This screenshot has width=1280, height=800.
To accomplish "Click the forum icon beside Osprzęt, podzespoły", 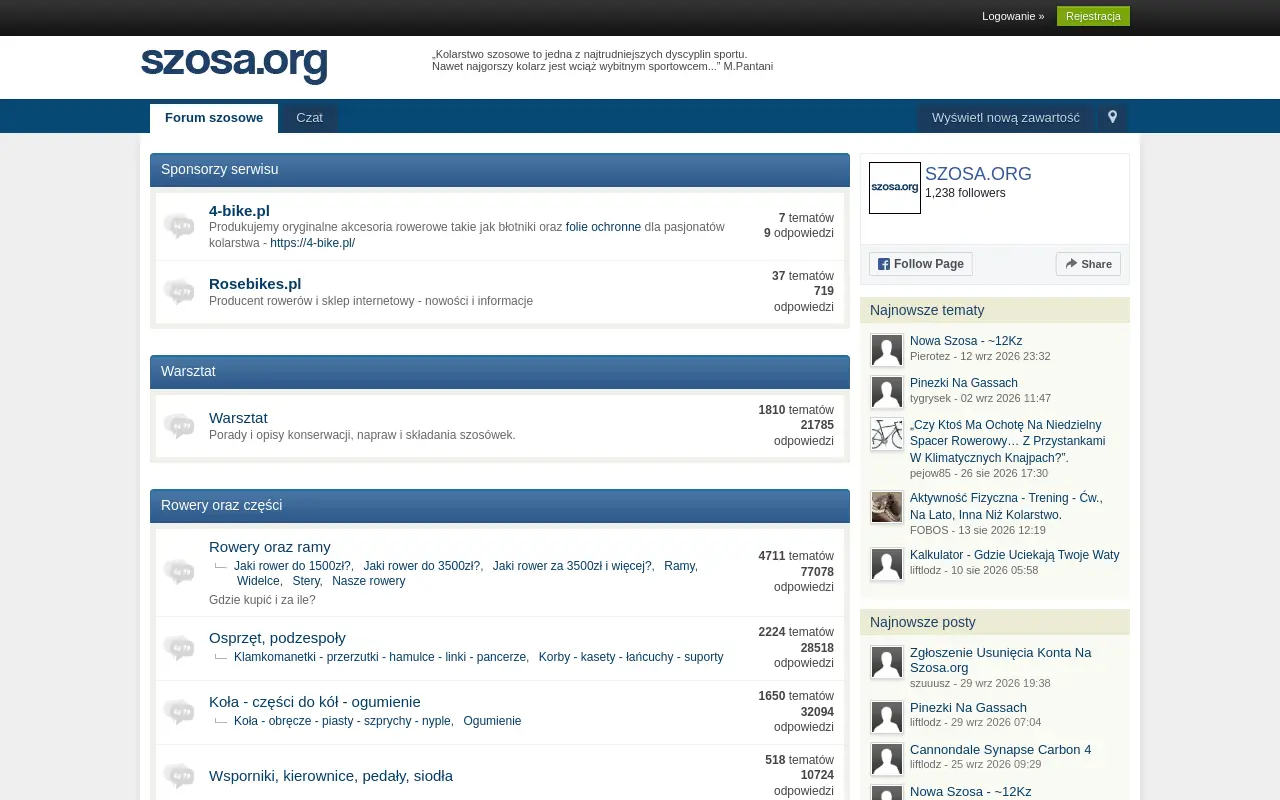I will coord(179,648).
